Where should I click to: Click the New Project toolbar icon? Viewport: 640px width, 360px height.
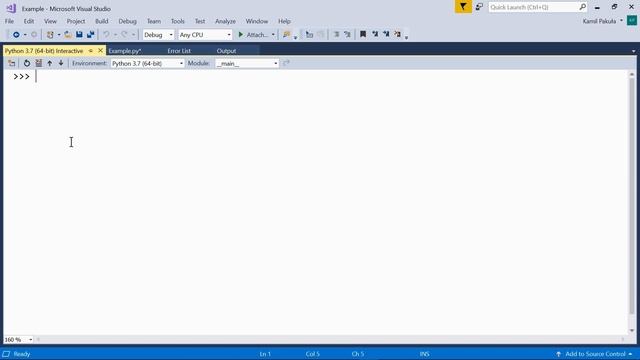tap(50, 35)
